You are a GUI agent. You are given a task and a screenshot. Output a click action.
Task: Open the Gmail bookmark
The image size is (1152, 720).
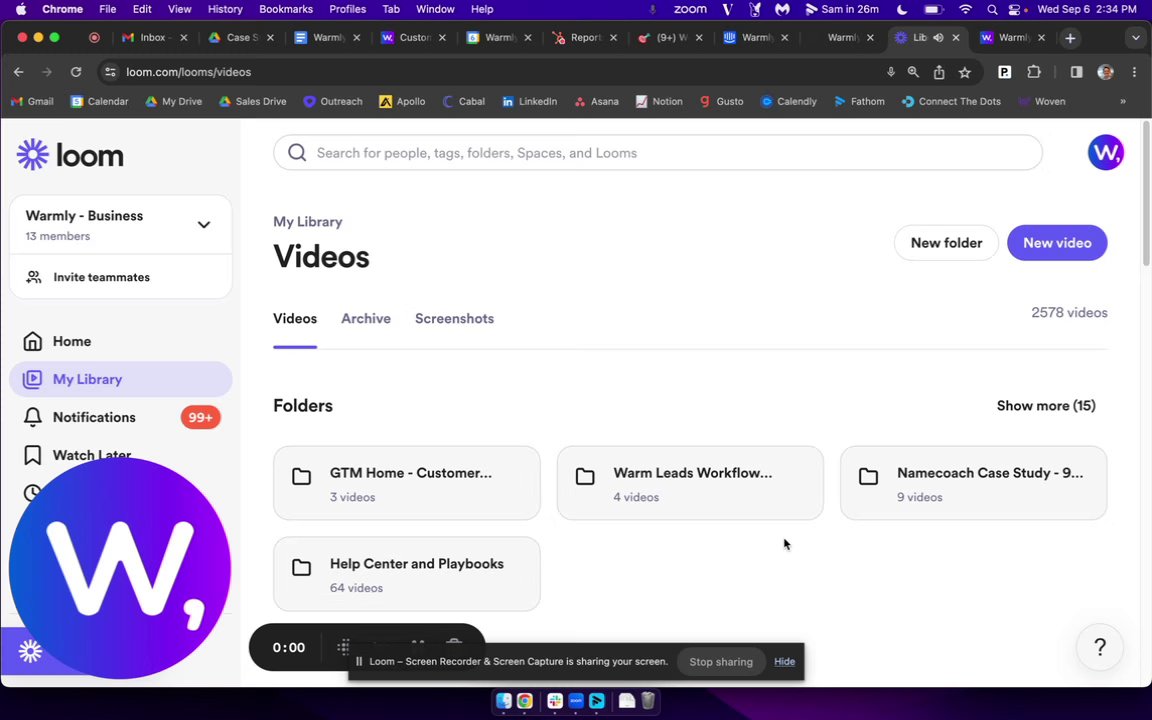tap(32, 101)
